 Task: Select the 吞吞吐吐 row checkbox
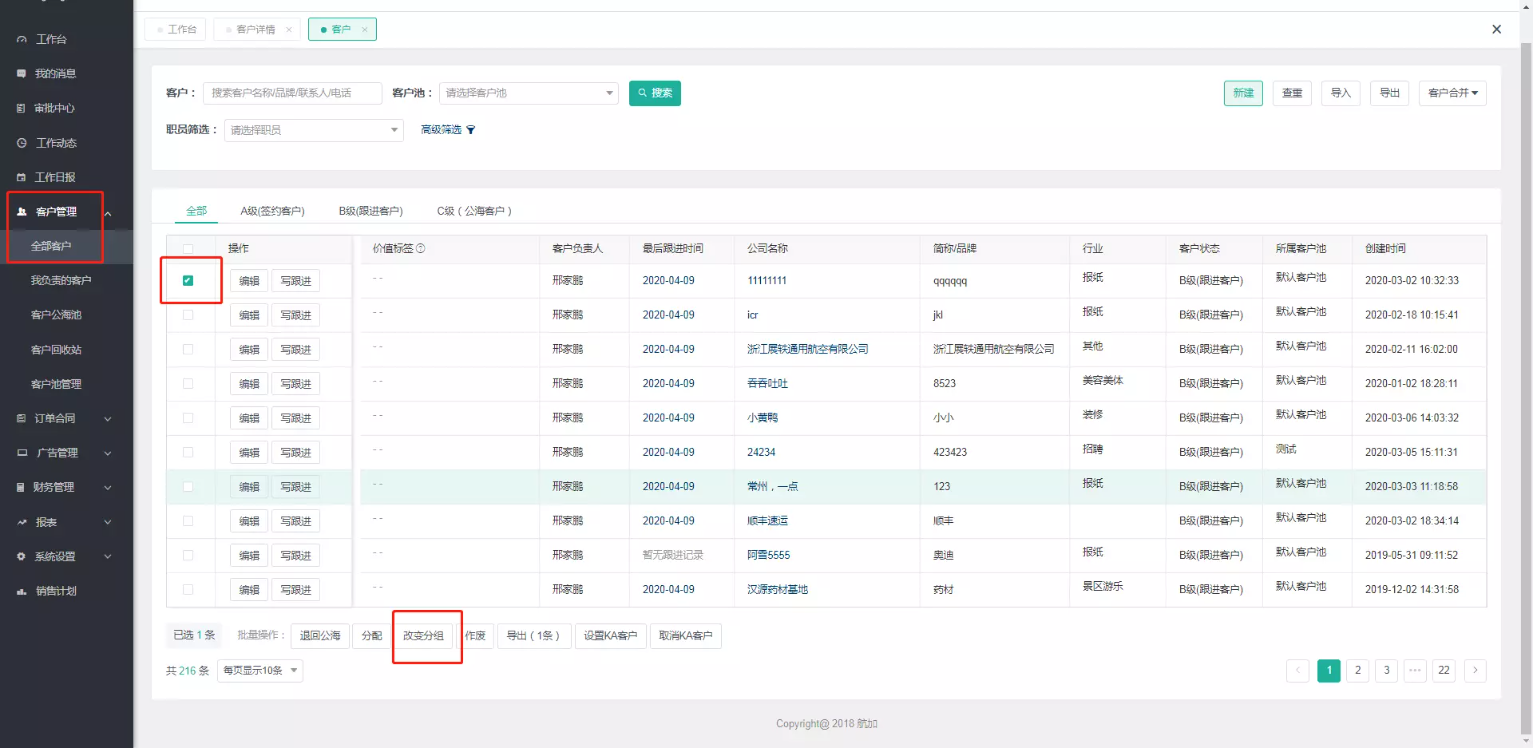(188, 383)
